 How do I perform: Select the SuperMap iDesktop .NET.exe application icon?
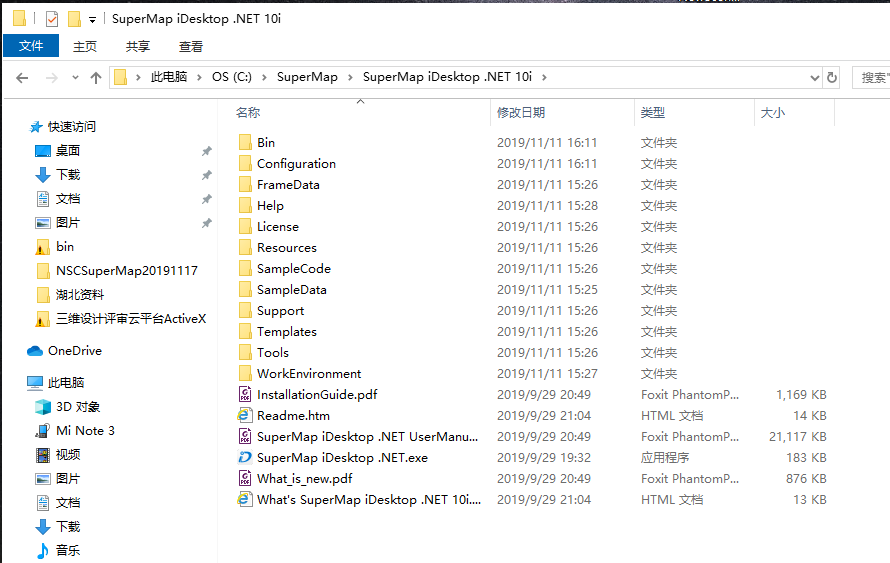(x=245, y=457)
